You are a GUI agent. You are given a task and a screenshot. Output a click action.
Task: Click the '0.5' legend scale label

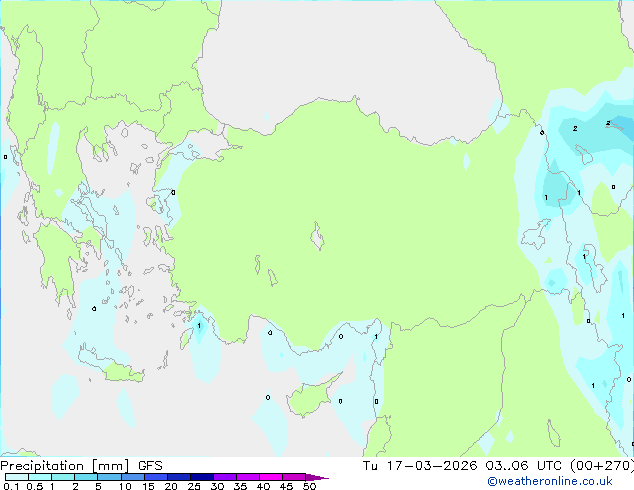(x=34, y=486)
